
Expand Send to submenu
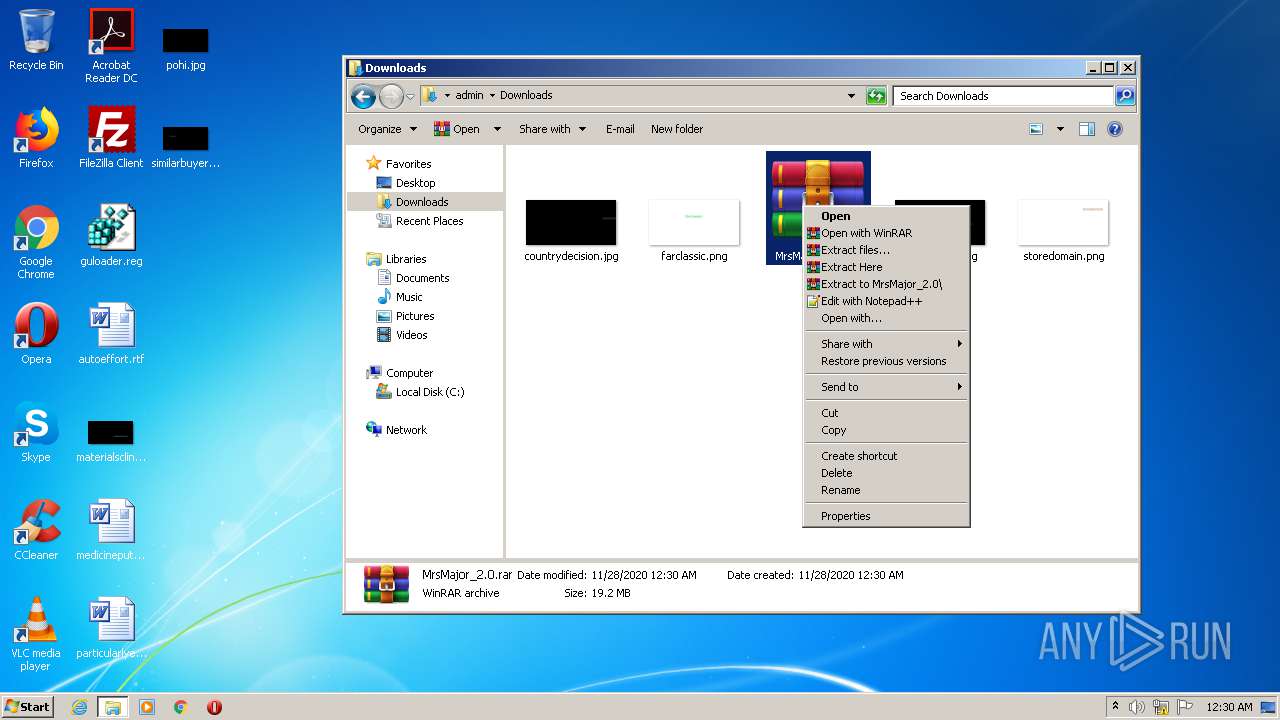click(x=886, y=387)
